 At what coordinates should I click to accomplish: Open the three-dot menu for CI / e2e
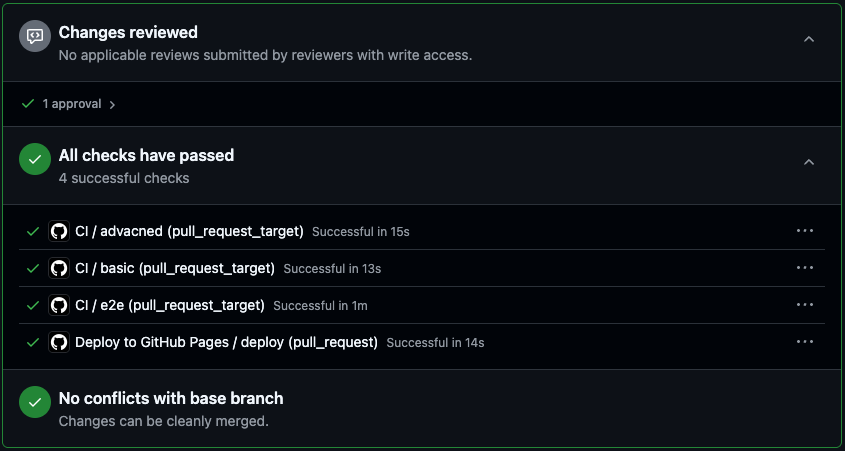coord(805,305)
